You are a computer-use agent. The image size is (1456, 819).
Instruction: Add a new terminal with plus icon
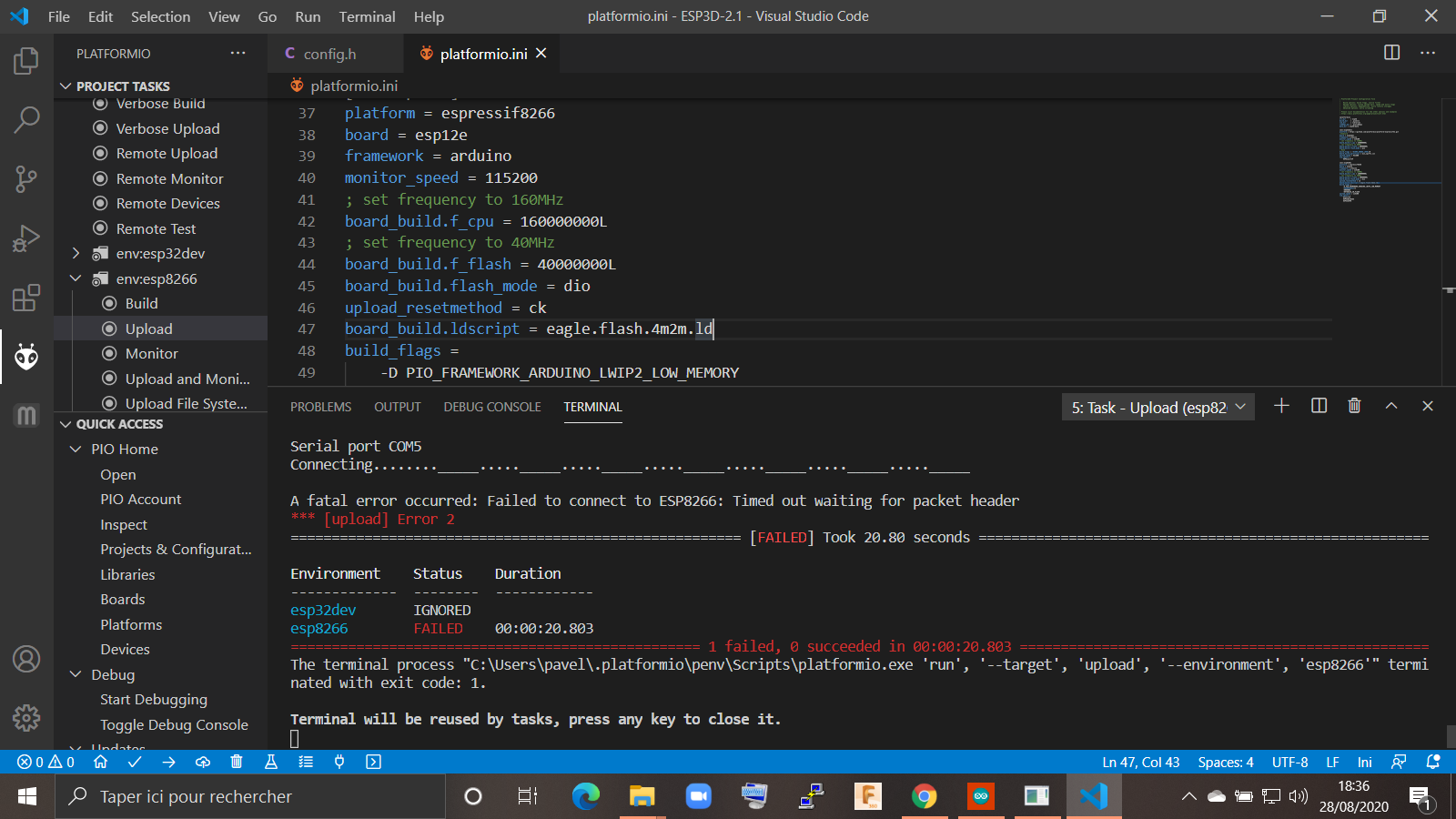(x=1281, y=406)
